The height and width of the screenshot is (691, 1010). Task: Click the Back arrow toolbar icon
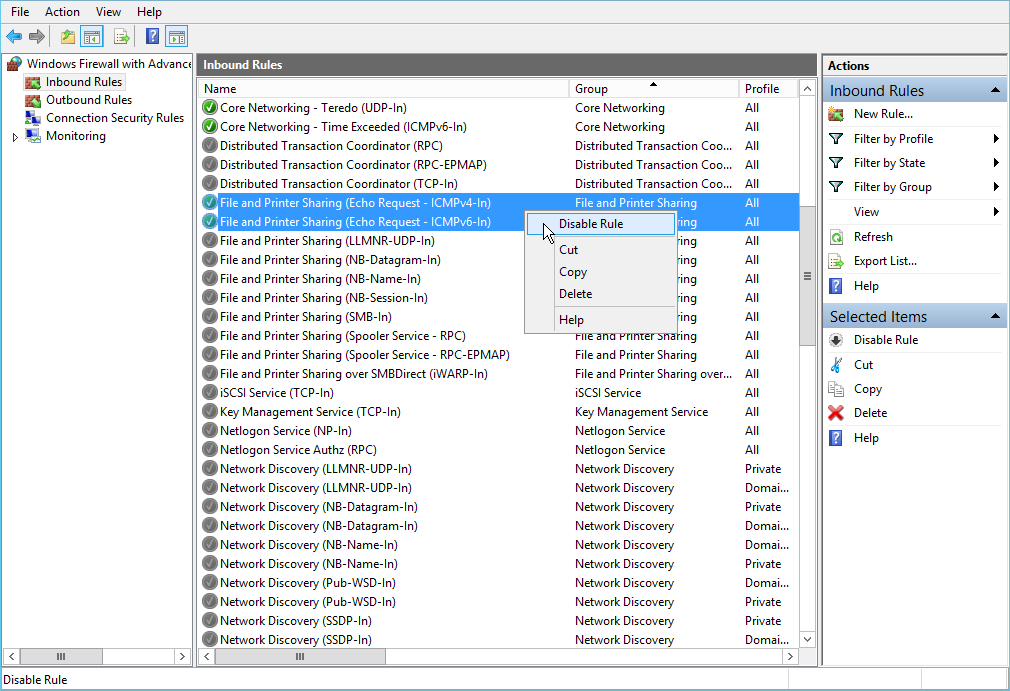(14, 37)
